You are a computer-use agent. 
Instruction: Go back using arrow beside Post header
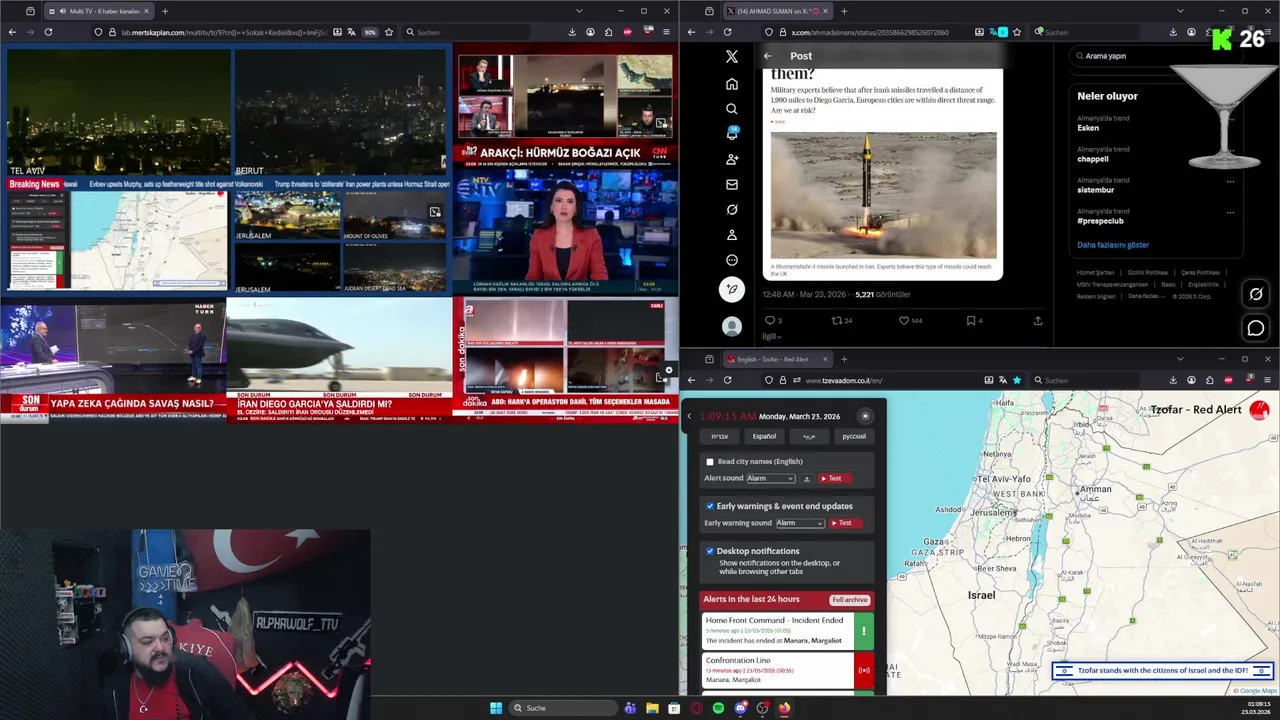[768, 56]
